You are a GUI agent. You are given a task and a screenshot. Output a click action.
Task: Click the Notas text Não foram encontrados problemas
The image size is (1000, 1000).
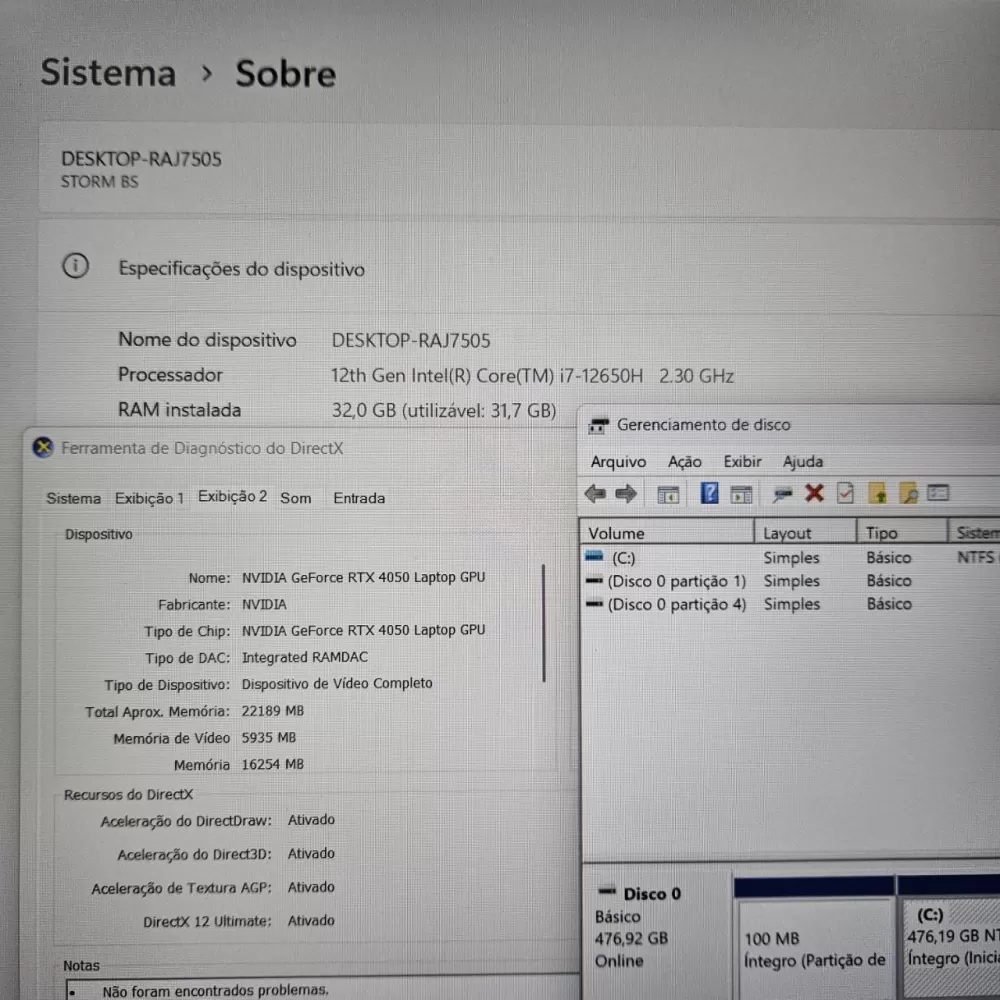(216, 990)
